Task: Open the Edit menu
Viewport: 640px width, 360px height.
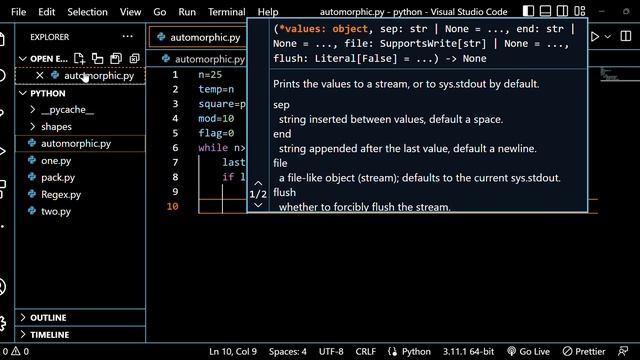Action: coord(47,12)
